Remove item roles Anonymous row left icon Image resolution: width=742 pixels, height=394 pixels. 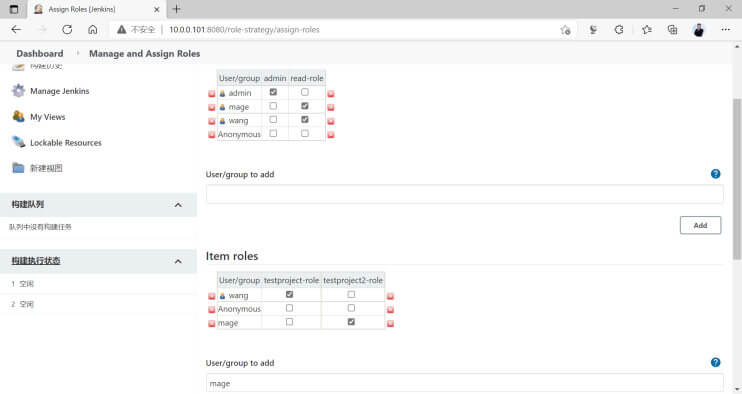[x=212, y=310]
